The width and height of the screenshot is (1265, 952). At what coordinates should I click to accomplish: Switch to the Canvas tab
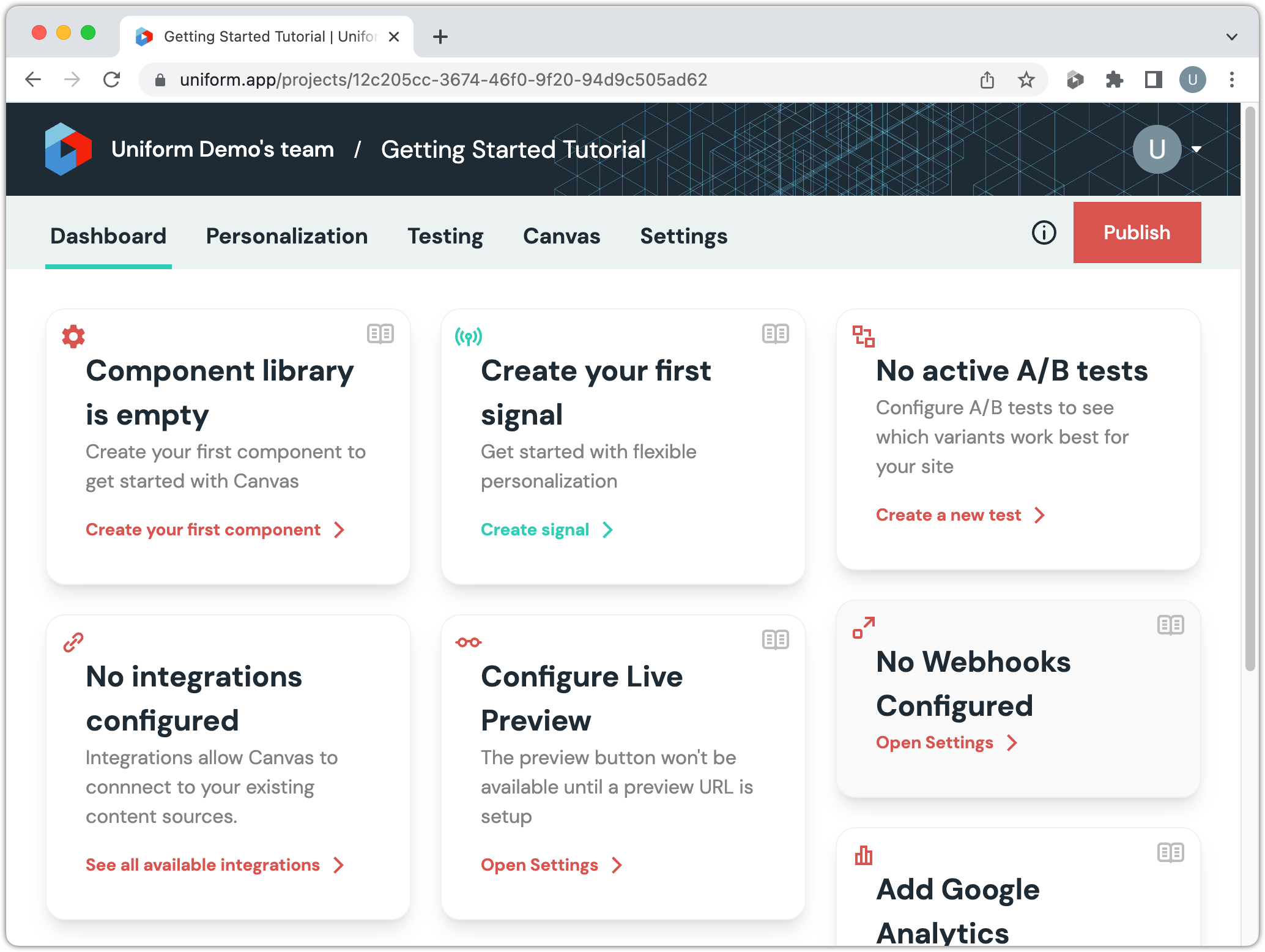pyautogui.click(x=561, y=236)
